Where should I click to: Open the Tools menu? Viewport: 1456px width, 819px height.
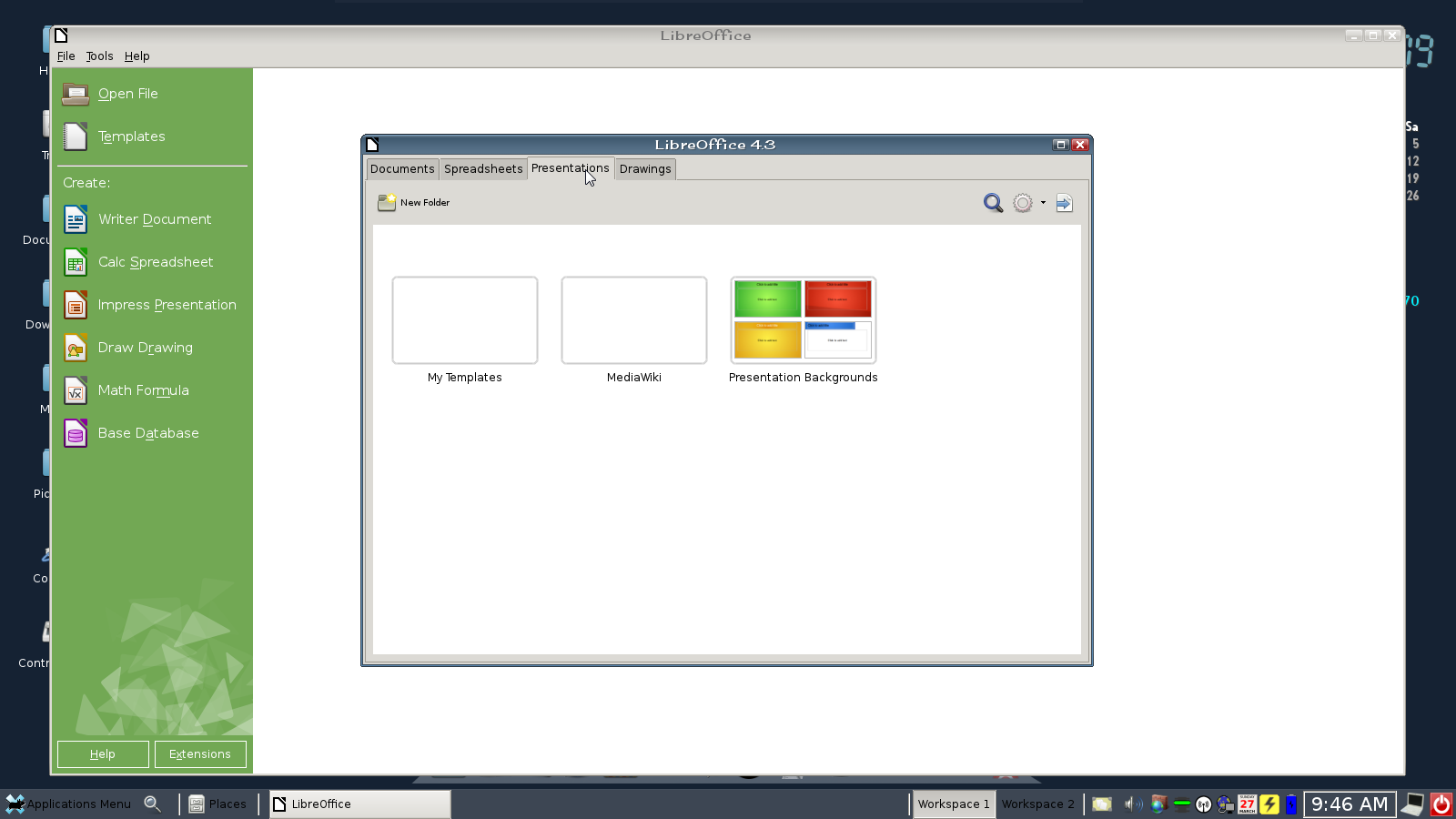pos(100,56)
